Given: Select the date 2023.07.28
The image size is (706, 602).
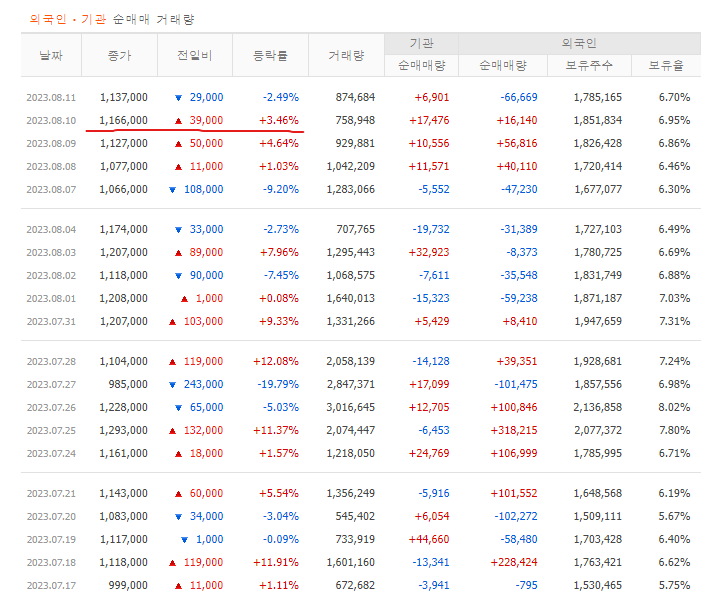Looking at the screenshot, I should 51,362.
